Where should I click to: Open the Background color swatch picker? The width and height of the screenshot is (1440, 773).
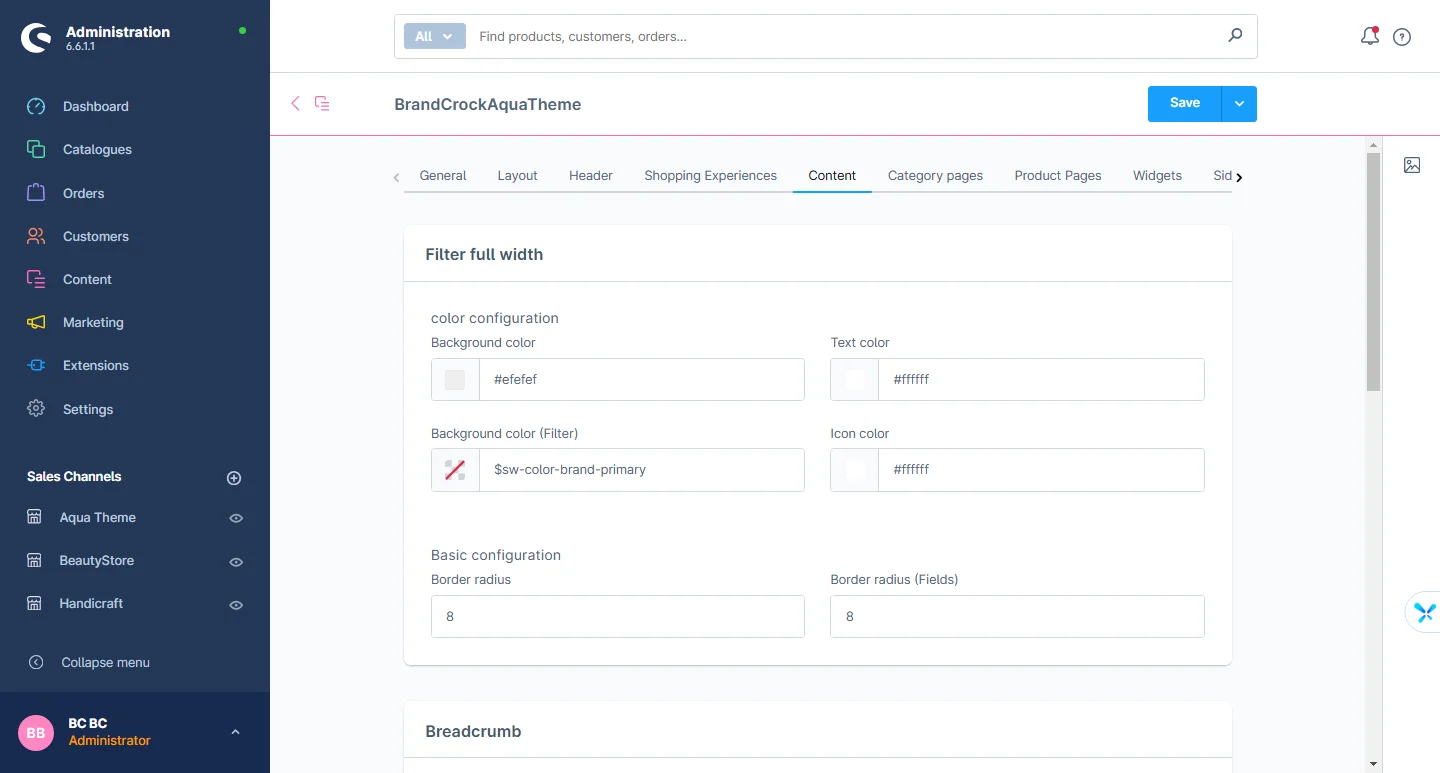click(455, 380)
